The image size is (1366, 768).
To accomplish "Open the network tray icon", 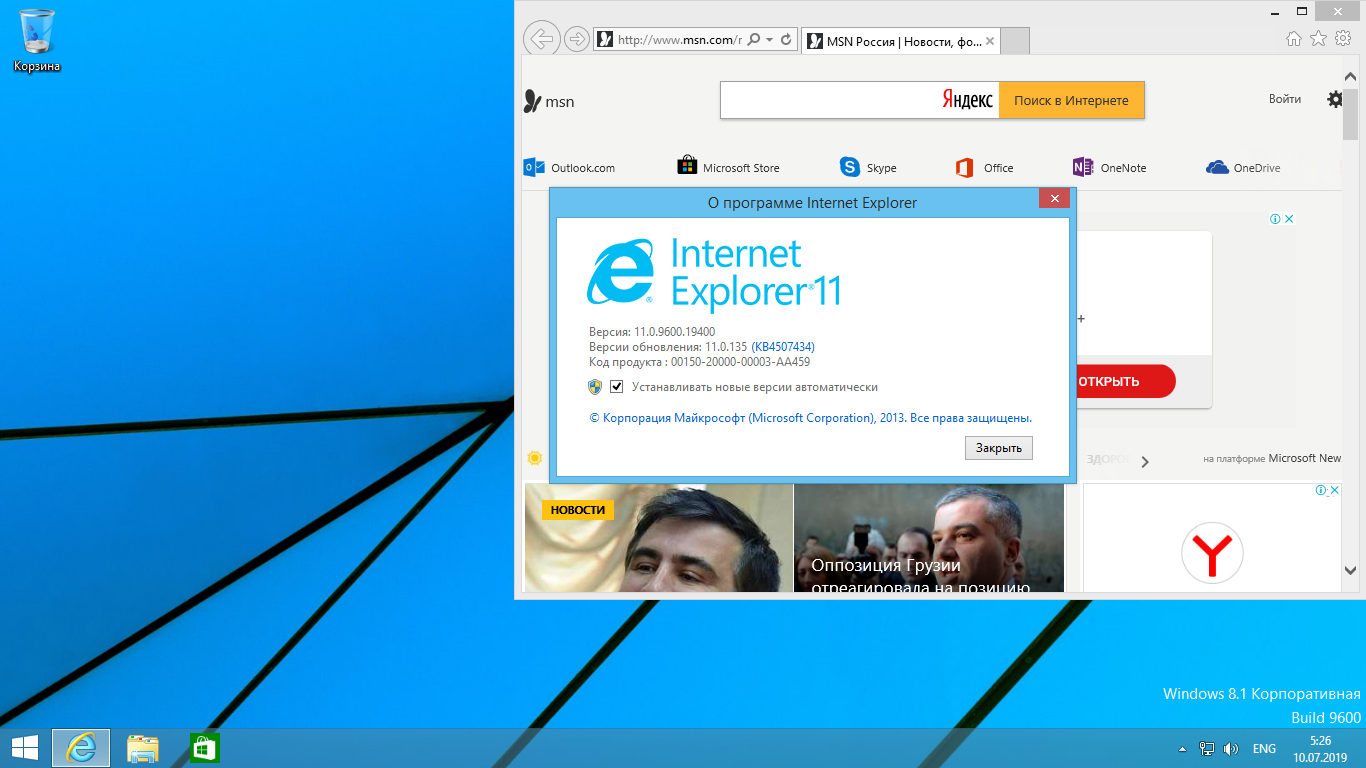I will pos(1207,748).
